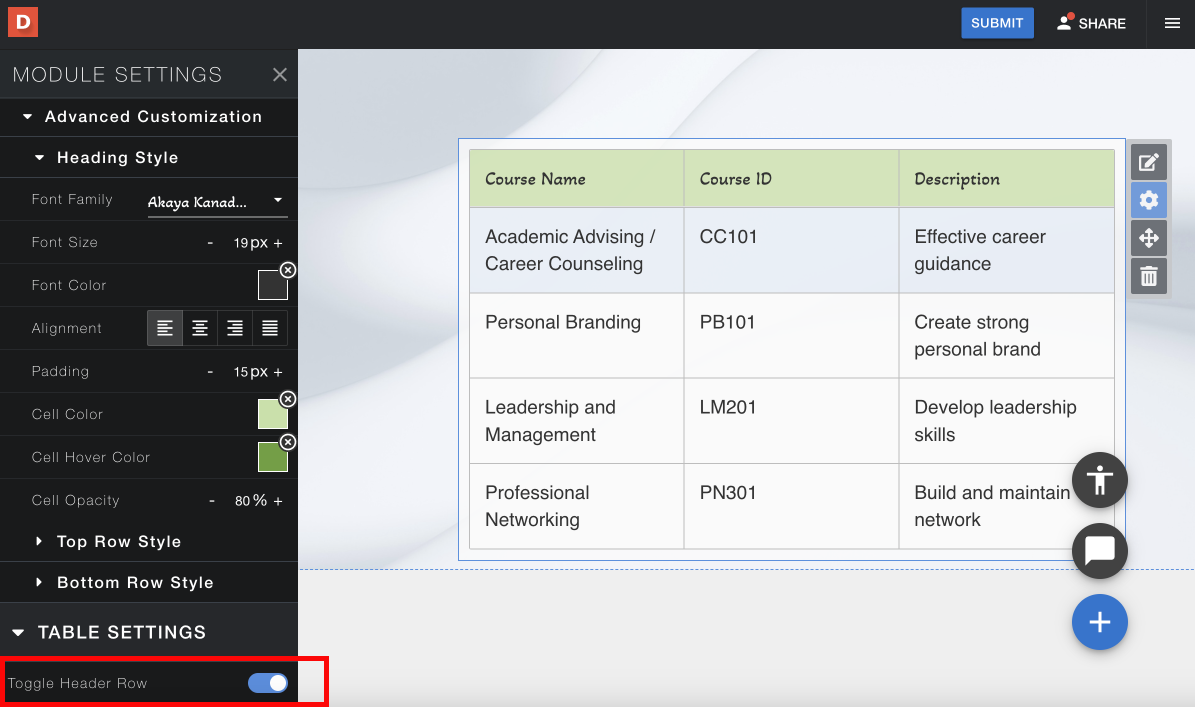Image resolution: width=1195 pixels, height=707 pixels.
Task: Click the Submit button
Action: pos(997,24)
